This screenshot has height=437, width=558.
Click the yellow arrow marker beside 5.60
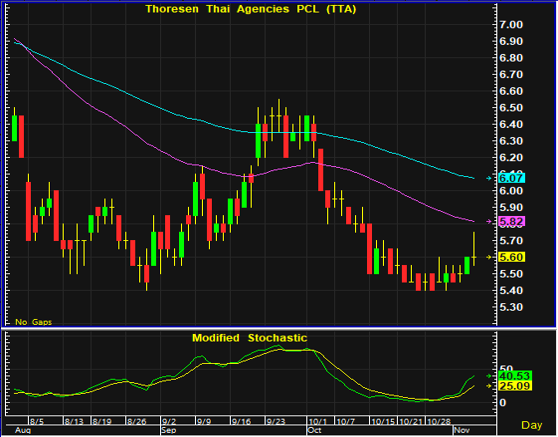489,257
